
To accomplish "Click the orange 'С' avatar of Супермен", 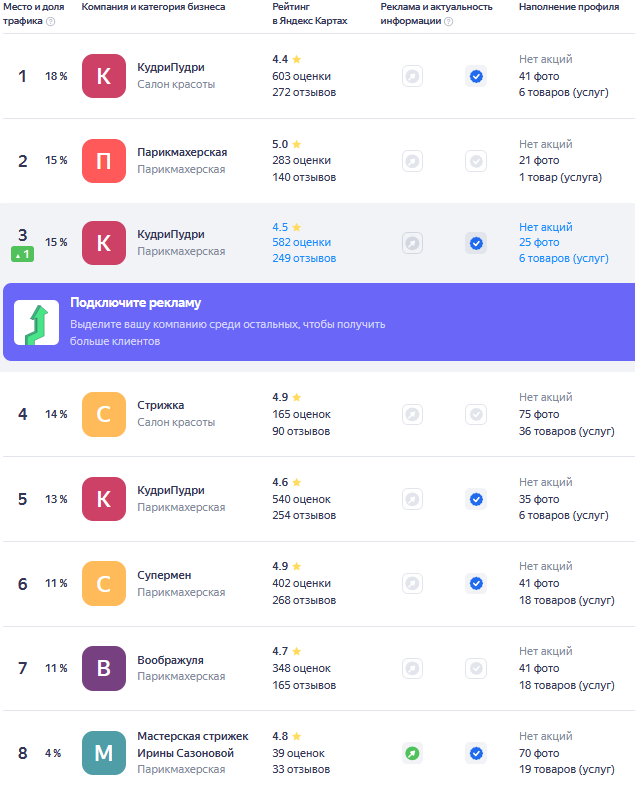I will pos(103,584).
